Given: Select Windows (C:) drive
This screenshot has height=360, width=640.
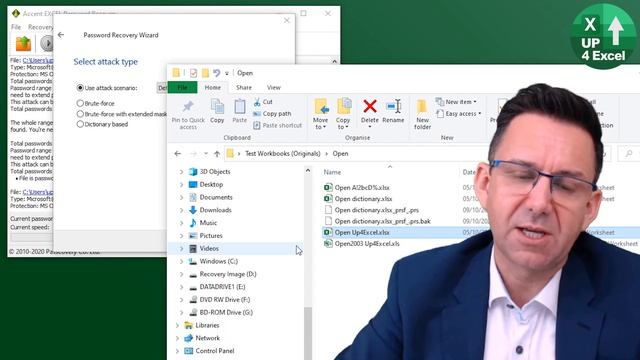Looking at the screenshot, I should (218, 261).
